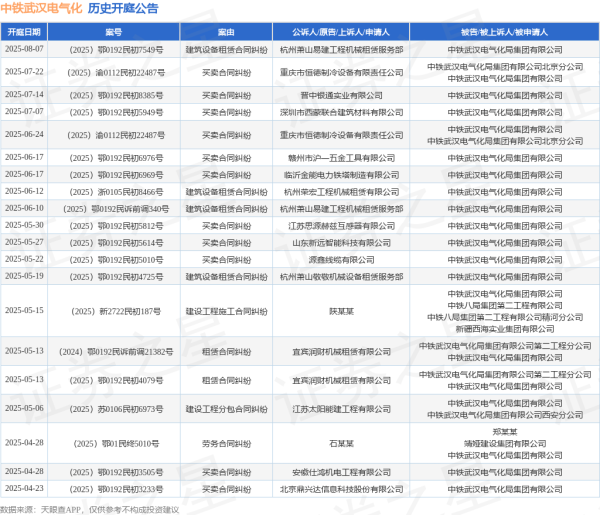This screenshot has height=515, width=600.
Task: Click the 历史开庭公告 heading
Action: [x=123, y=8]
